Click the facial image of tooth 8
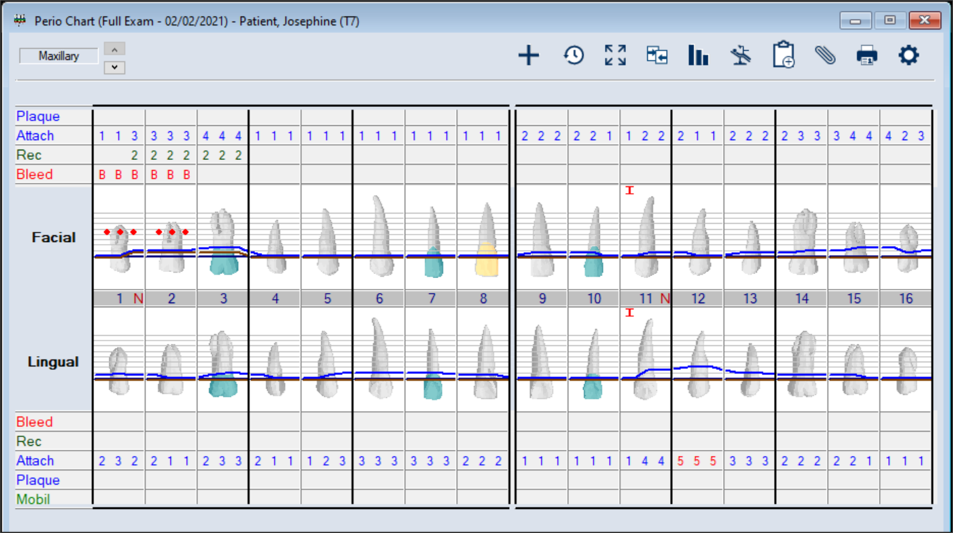This screenshot has width=953, height=533. pos(484,240)
